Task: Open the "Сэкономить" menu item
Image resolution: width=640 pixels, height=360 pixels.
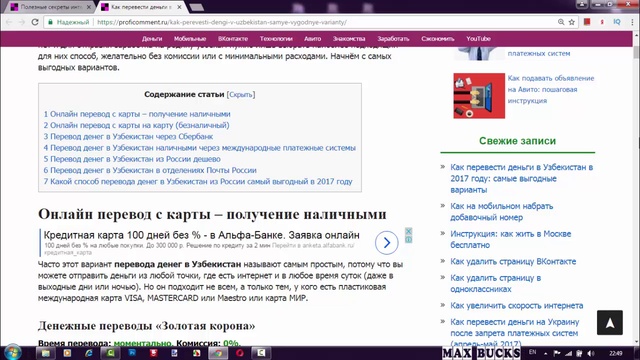Action: click(x=438, y=39)
